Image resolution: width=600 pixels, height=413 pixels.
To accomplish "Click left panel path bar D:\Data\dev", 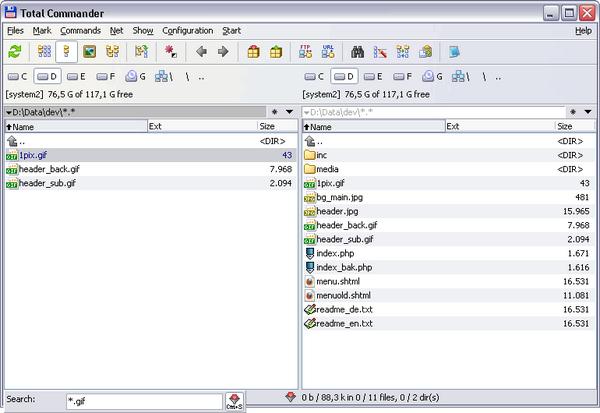I will point(135,112).
